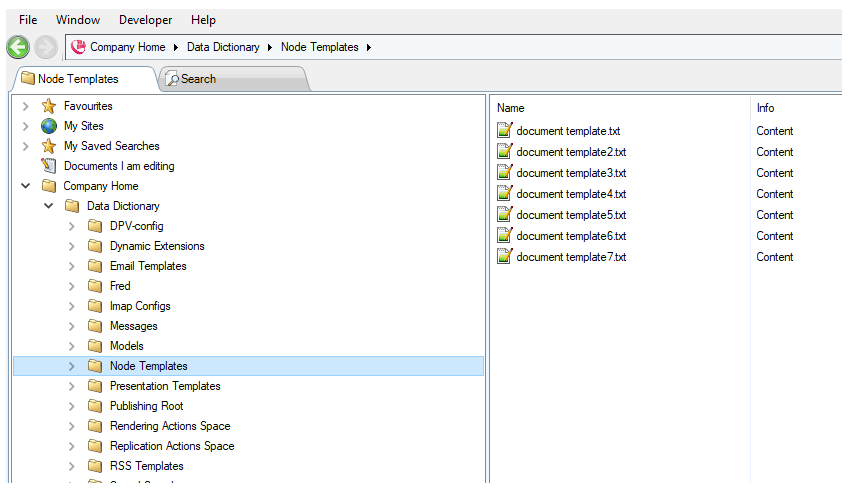853x495 pixels.
Task: Click the Imap Configs folder icon
Action: tap(95, 306)
